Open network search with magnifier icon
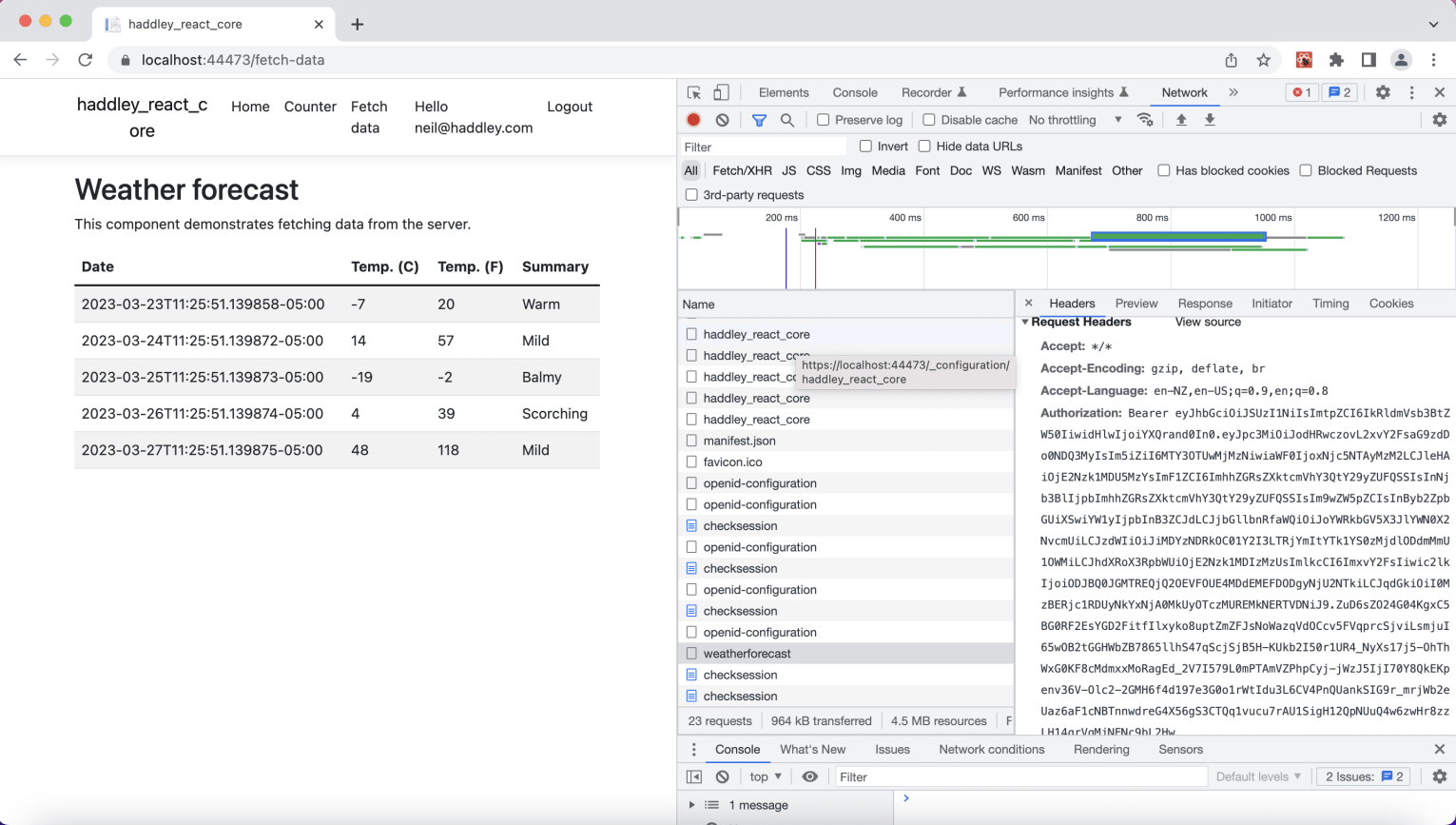The height and width of the screenshot is (825, 1456). [787, 120]
